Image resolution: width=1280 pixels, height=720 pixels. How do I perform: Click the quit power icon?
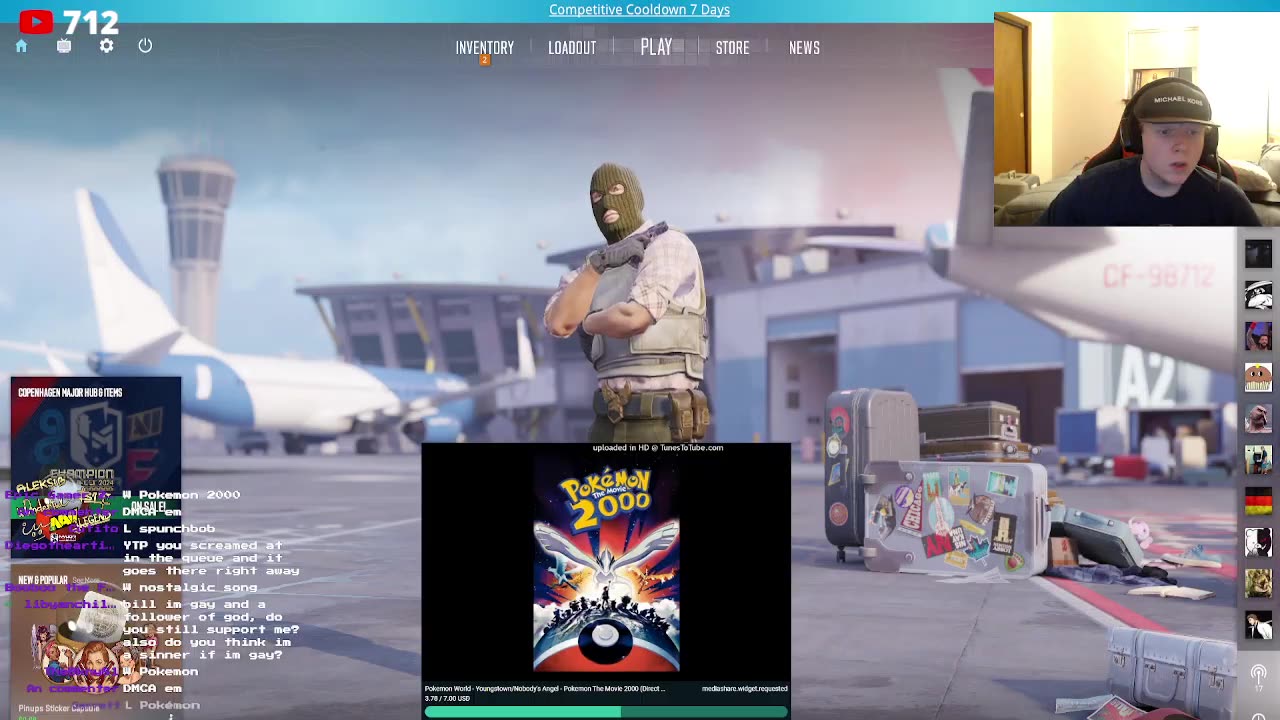tap(145, 46)
